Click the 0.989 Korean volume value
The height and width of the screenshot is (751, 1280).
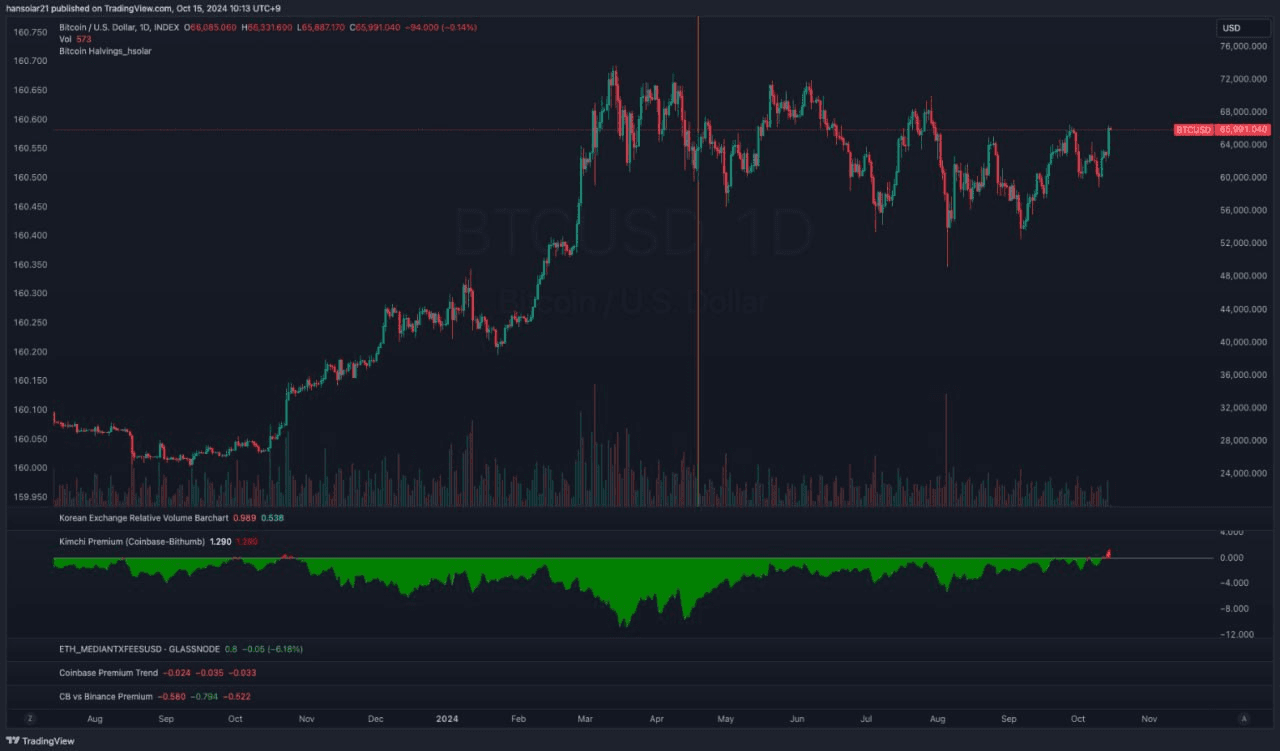coord(244,518)
